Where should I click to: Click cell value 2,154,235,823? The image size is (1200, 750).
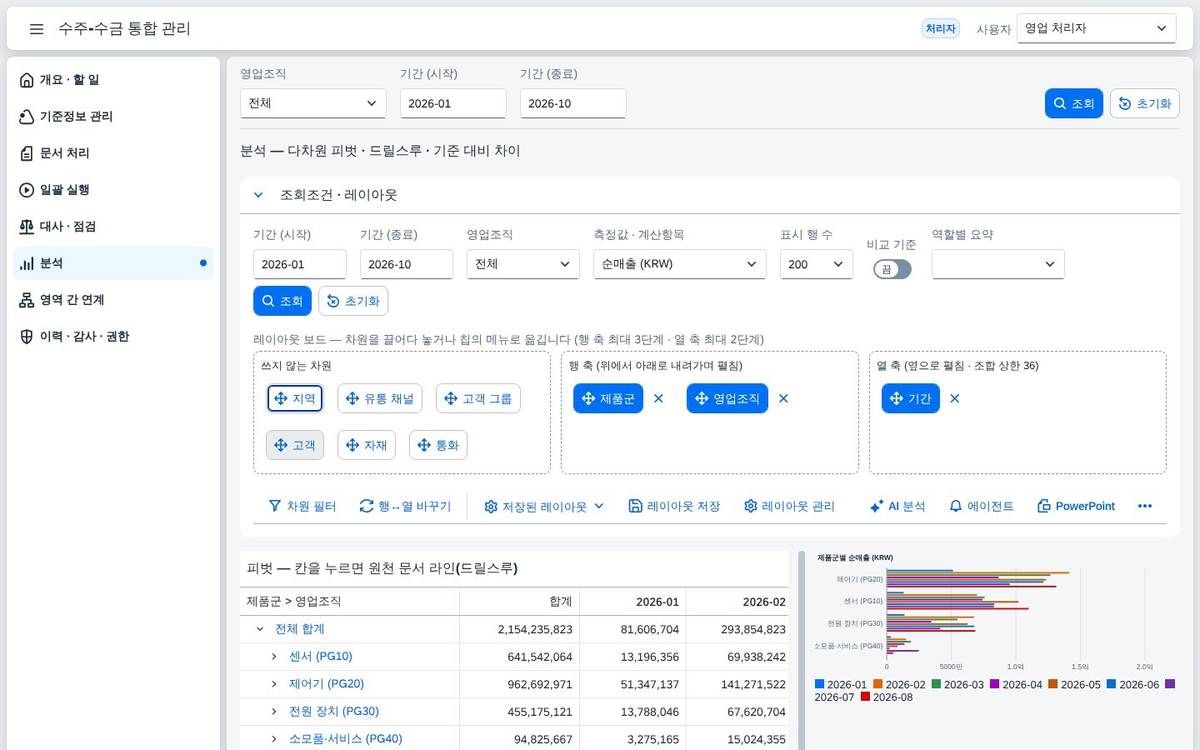[535, 629]
